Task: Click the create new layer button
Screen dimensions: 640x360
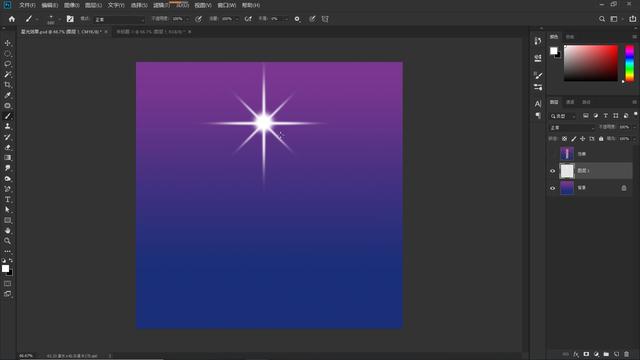Action: [616, 354]
